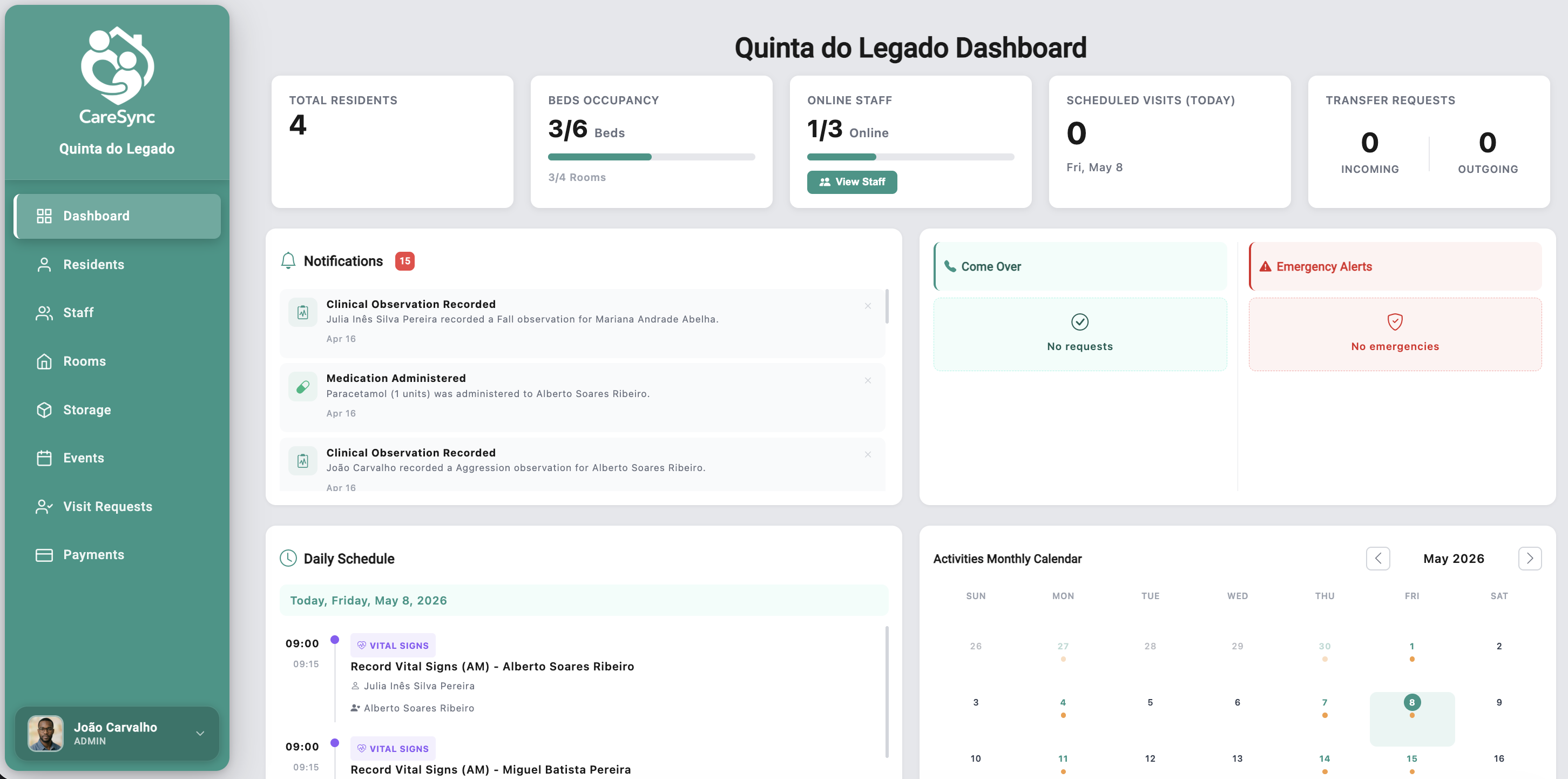Click the Today, Friday, May 8, 2026 header
Image resolution: width=1568 pixels, height=779 pixels.
pos(584,601)
